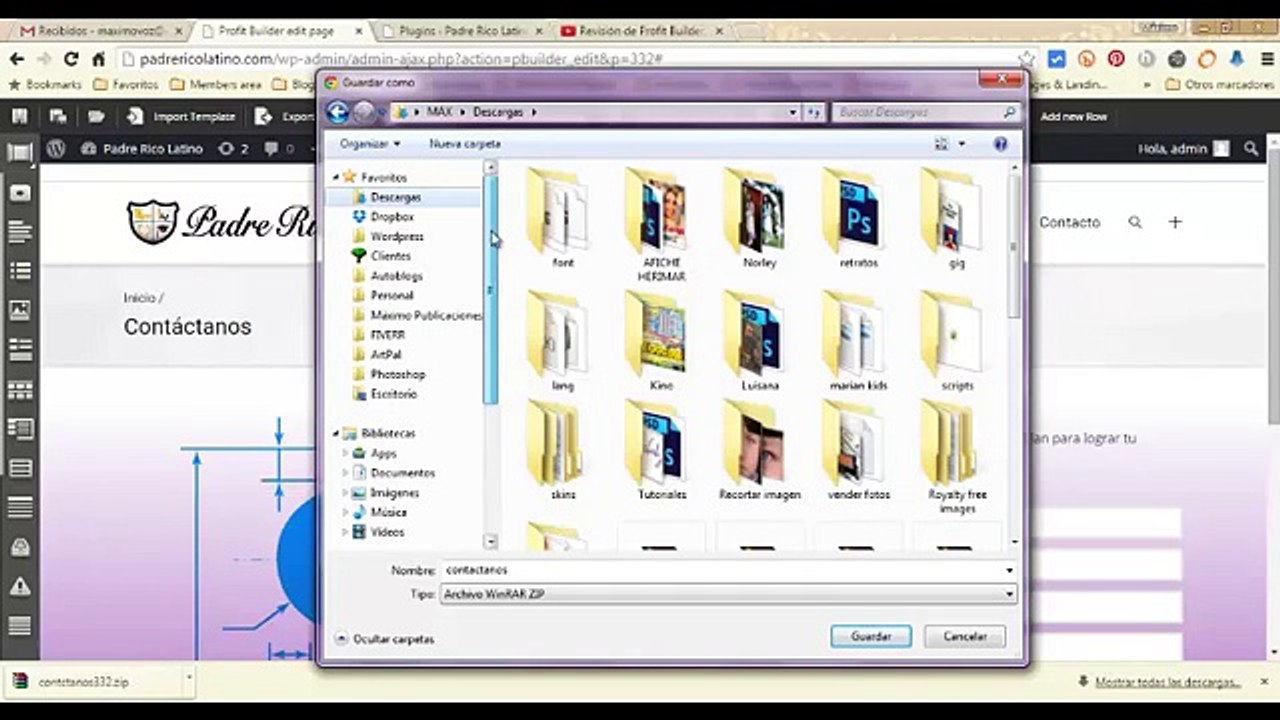Click Add new Row in builder
The width and height of the screenshot is (1280, 720).
(1073, 117)
